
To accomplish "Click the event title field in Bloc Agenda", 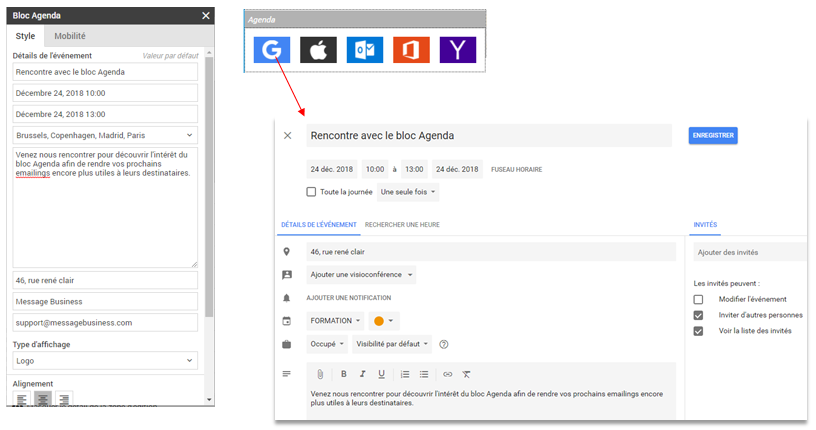I will coord(105,72).
